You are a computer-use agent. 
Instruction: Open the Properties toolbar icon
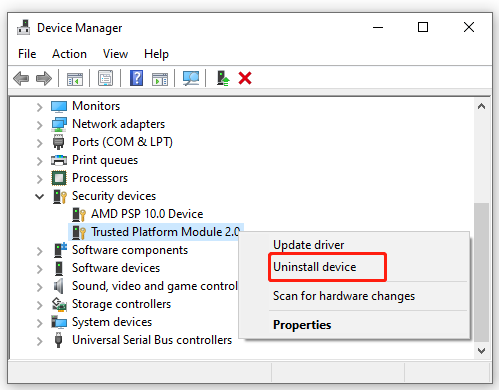coord(105,78)
